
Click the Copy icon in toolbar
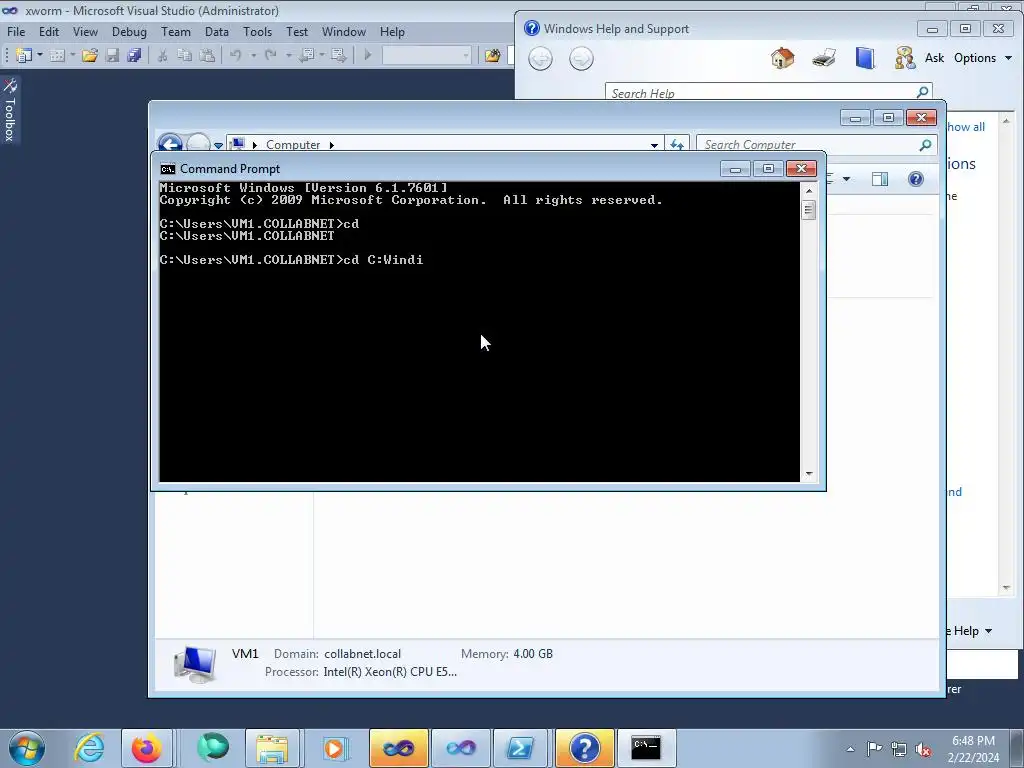point(185,56)
